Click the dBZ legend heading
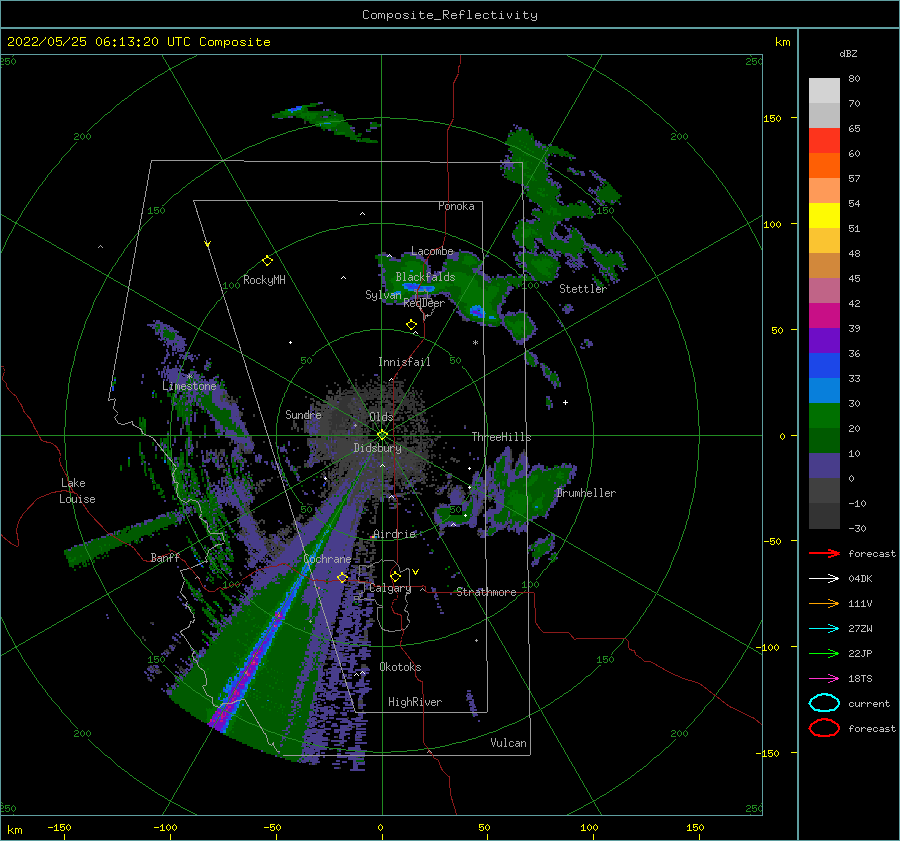 click(848, 53)
